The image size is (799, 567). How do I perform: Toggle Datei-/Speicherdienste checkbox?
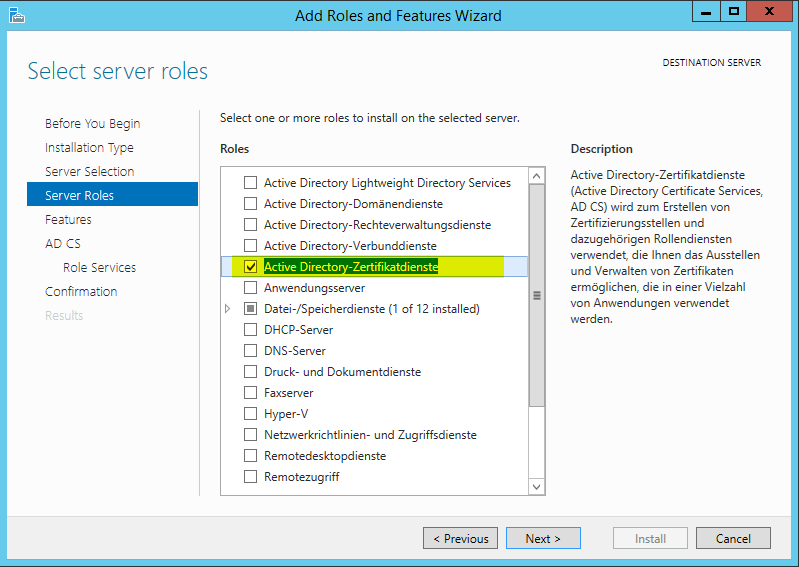pyautogui.click(x=250, y=309)
